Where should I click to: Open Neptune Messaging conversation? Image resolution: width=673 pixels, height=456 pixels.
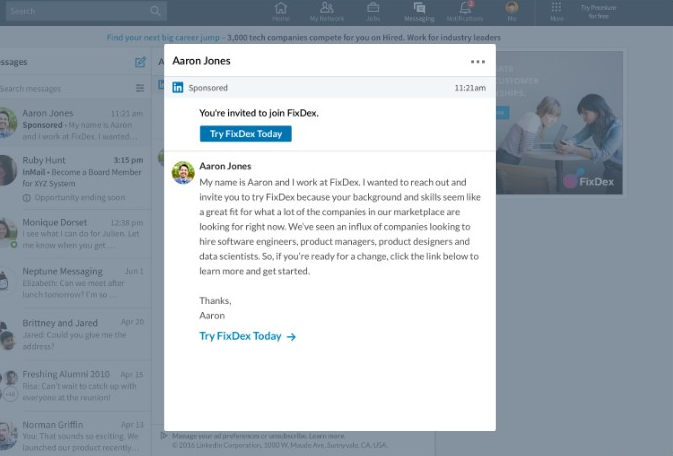pyautogui.click(x=75, y=283)
